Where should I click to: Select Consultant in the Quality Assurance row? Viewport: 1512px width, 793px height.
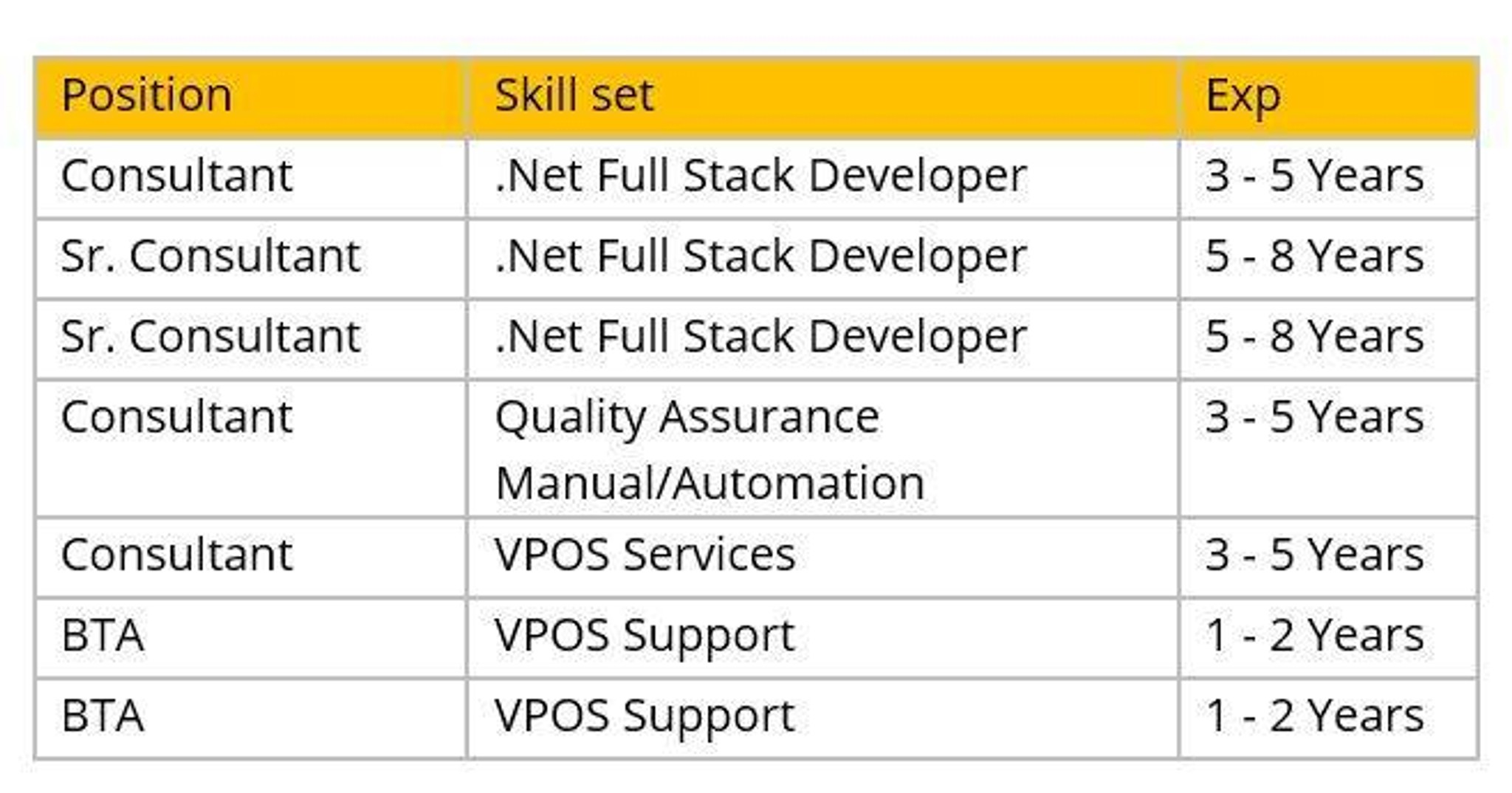(177, 417)
